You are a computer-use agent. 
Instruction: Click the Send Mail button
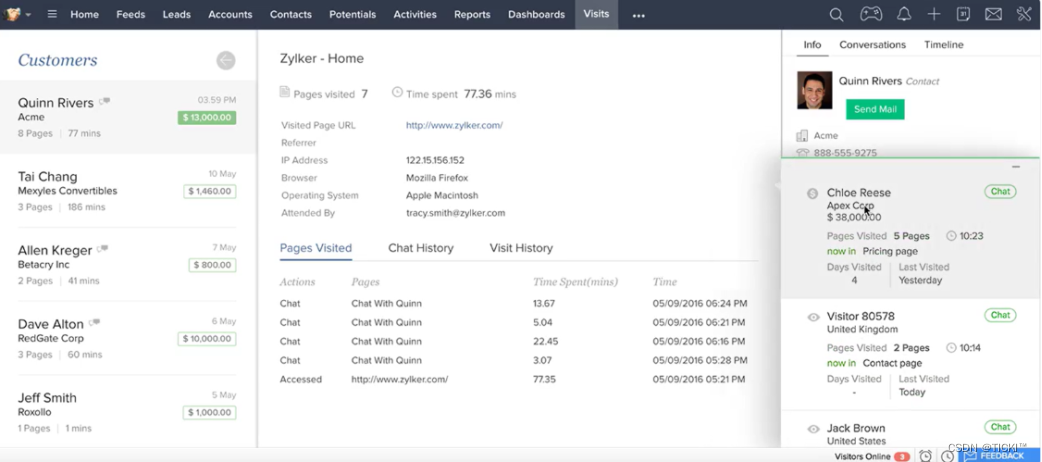click(875, 109)
